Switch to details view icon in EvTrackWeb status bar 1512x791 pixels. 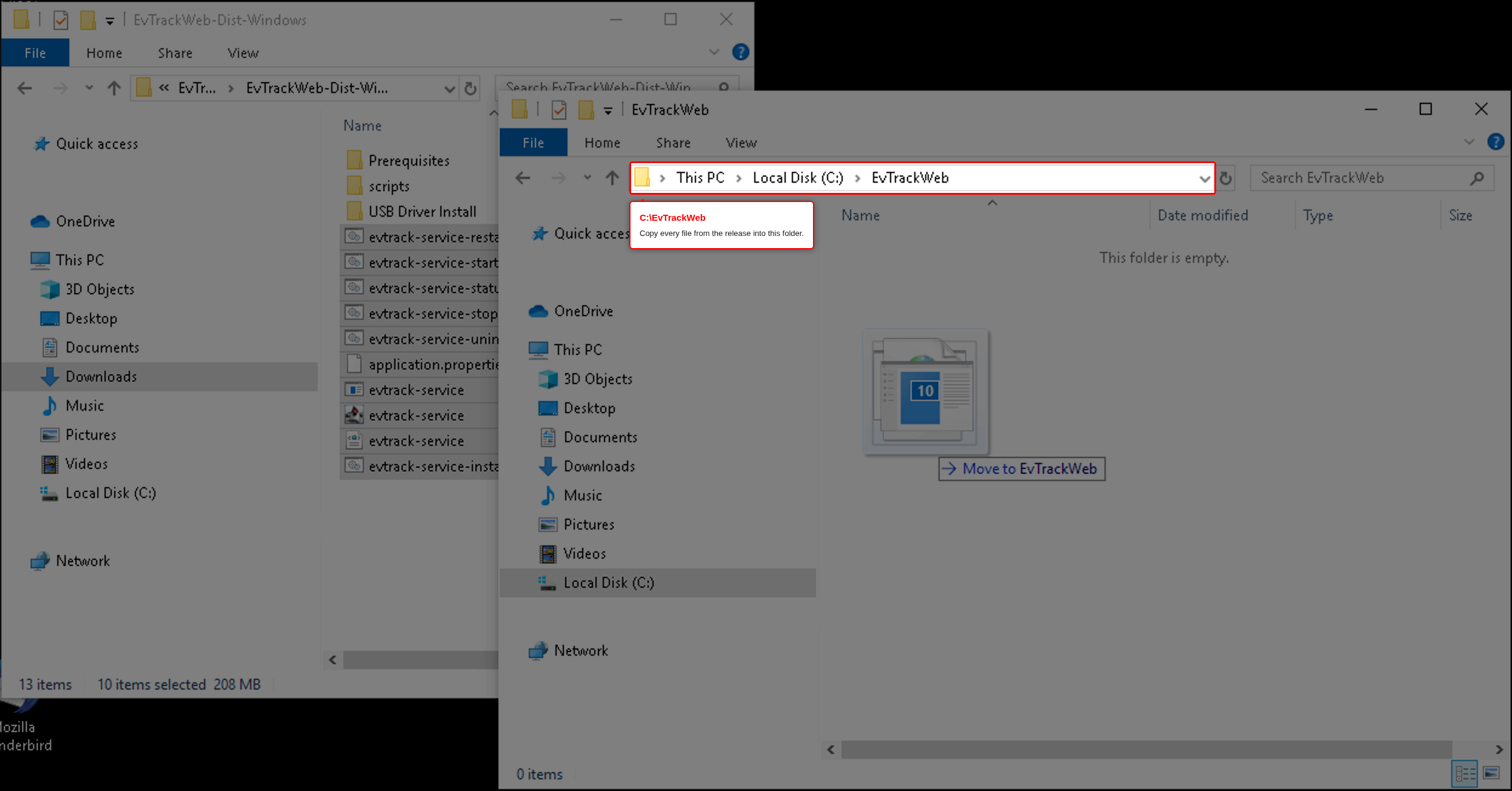(1465, 773)
